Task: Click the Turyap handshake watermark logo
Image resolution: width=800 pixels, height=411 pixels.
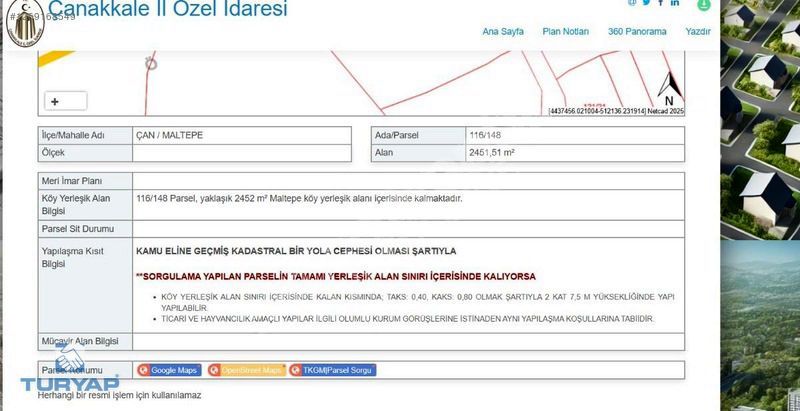Action: [x=70, y=372]
